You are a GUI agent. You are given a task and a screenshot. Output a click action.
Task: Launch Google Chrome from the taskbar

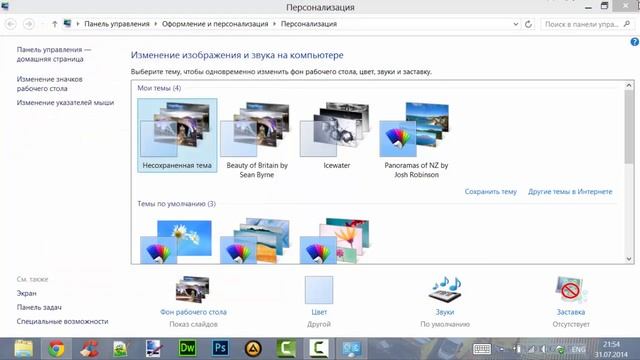56,349
